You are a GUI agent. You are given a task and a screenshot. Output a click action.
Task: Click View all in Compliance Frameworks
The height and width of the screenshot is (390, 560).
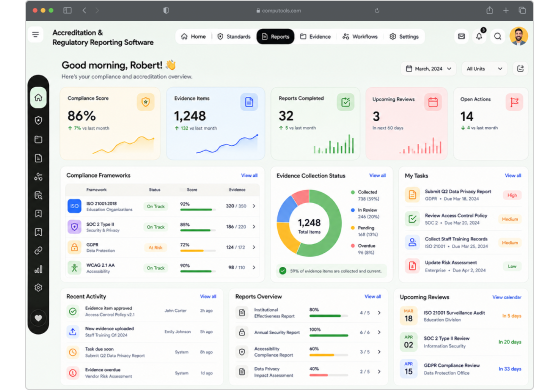pyautogui.click(x=249, y=175)
